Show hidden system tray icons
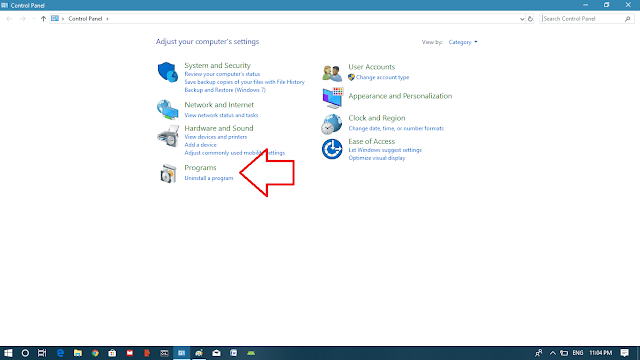 click(553, 353)
